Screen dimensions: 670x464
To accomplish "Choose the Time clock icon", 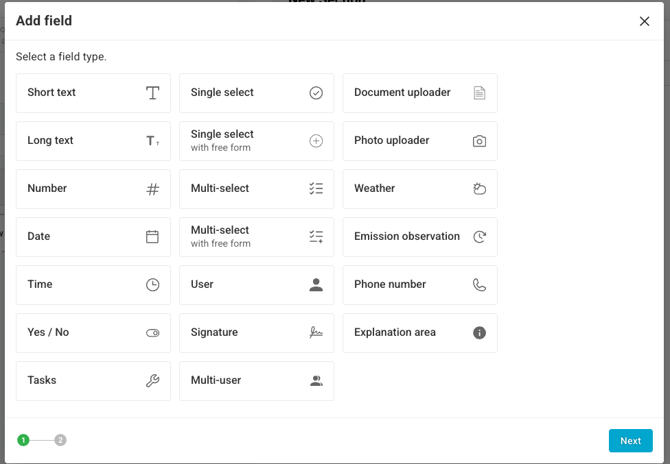I will point(153,285).
